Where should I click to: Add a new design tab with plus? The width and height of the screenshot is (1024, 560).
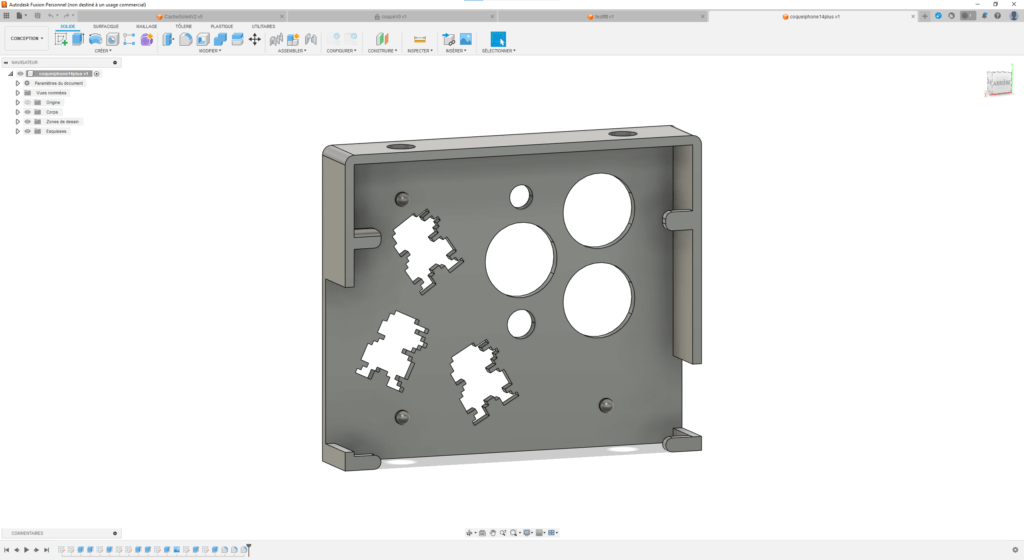pos(925,16)
